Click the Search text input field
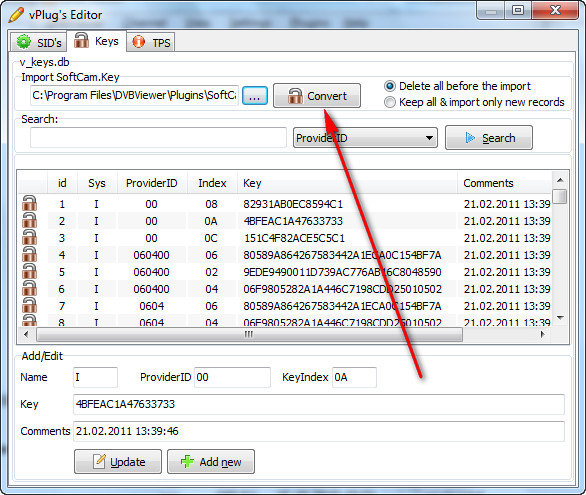 [x=158, y=138]
